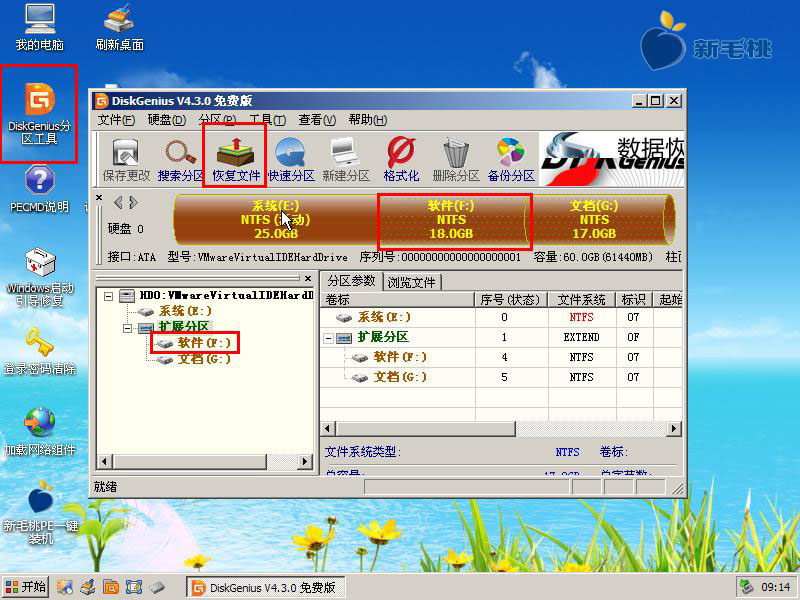The width and height of the screenshot is (800, 600).
Task: Sort by the 卷标 column header
Action: click(x=397, y=299)
